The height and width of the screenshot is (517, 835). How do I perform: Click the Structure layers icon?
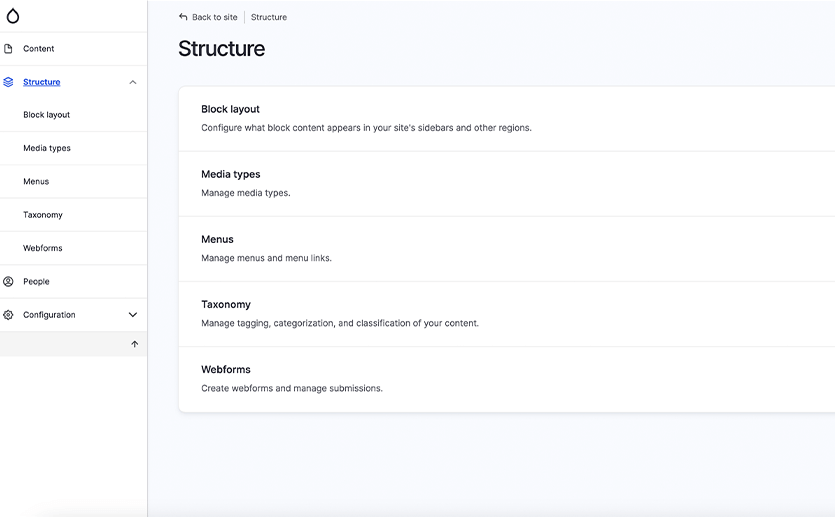pos(9,82)
